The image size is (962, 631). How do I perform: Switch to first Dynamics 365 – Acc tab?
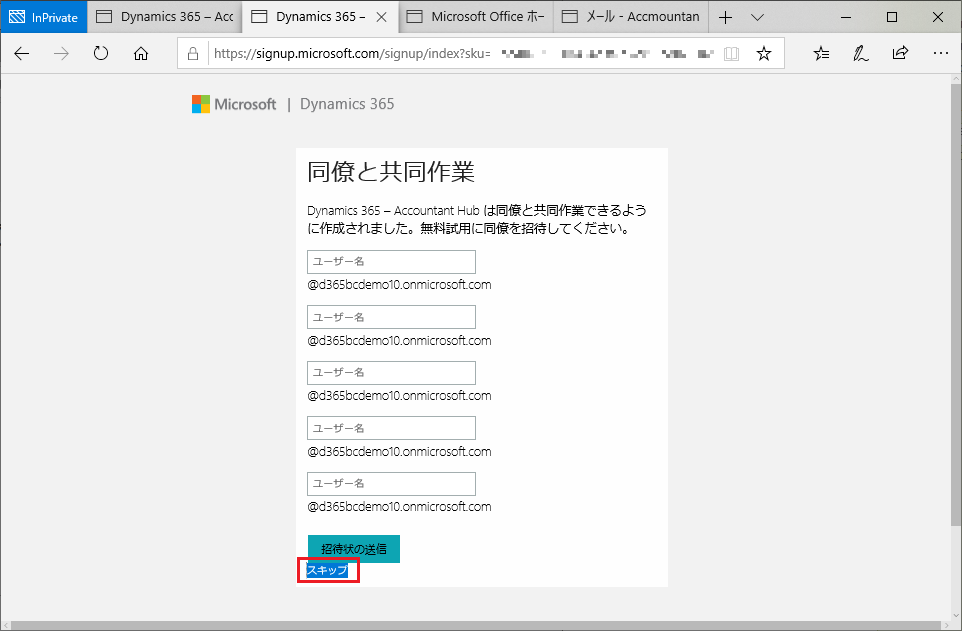click(x=164, y=17)
